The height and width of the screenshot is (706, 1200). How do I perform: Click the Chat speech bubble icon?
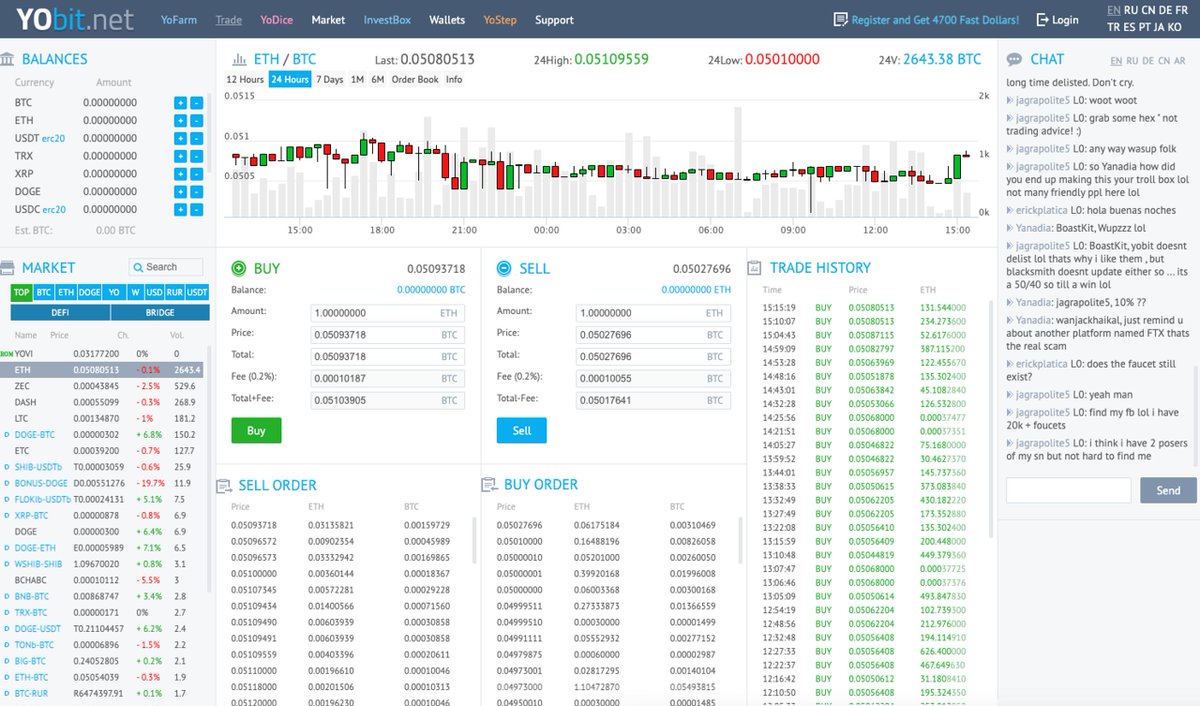point(1014,59)
